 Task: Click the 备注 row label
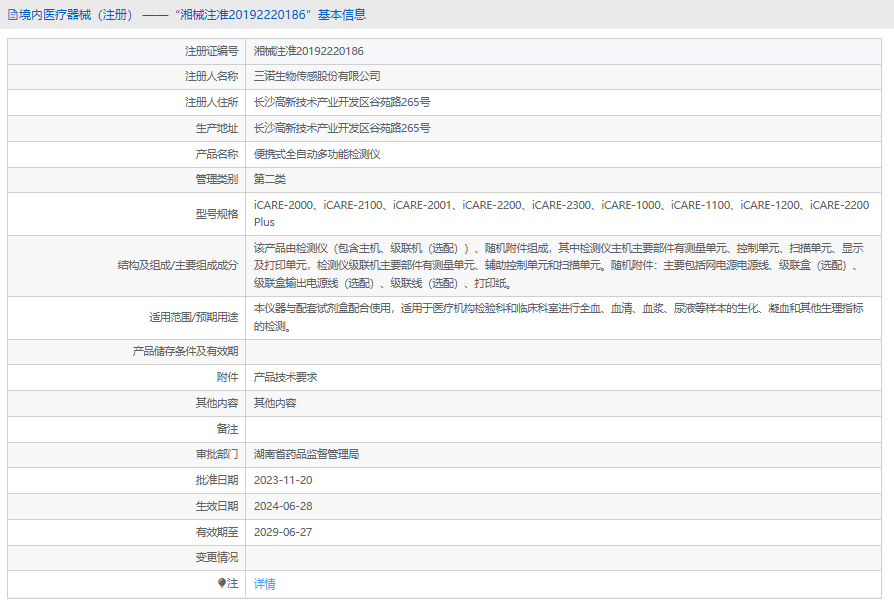227,429
